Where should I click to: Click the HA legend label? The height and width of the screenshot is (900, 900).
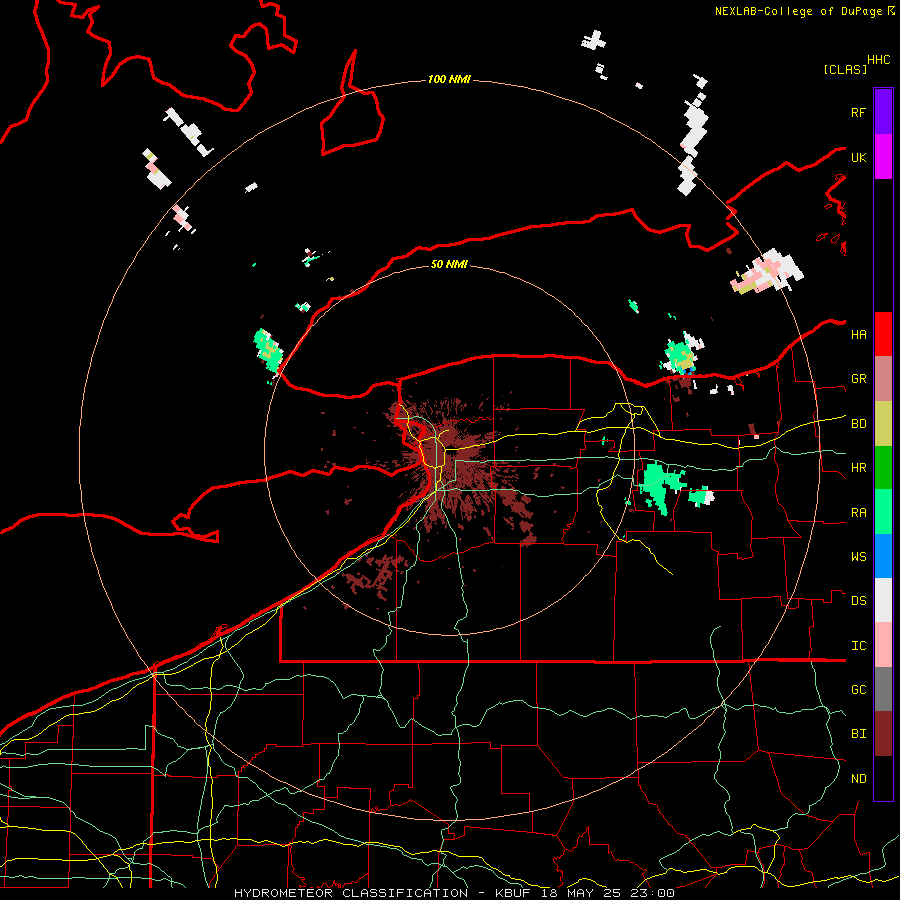tap(858, 335)
